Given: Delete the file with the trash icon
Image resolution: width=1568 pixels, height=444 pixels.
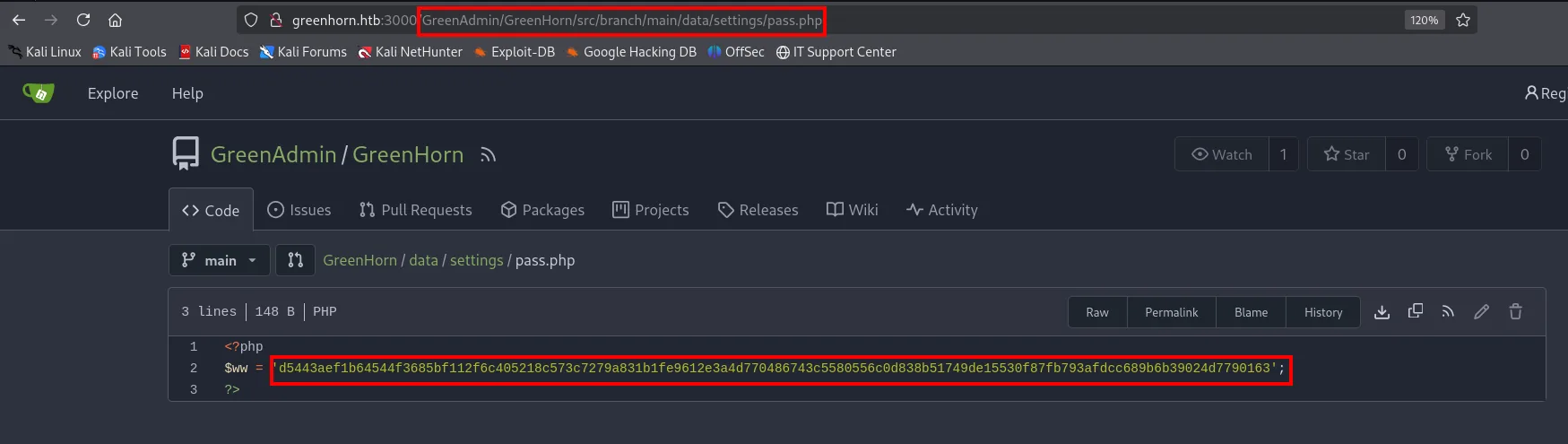Looking at the screenshot, I should (1515, 311).
